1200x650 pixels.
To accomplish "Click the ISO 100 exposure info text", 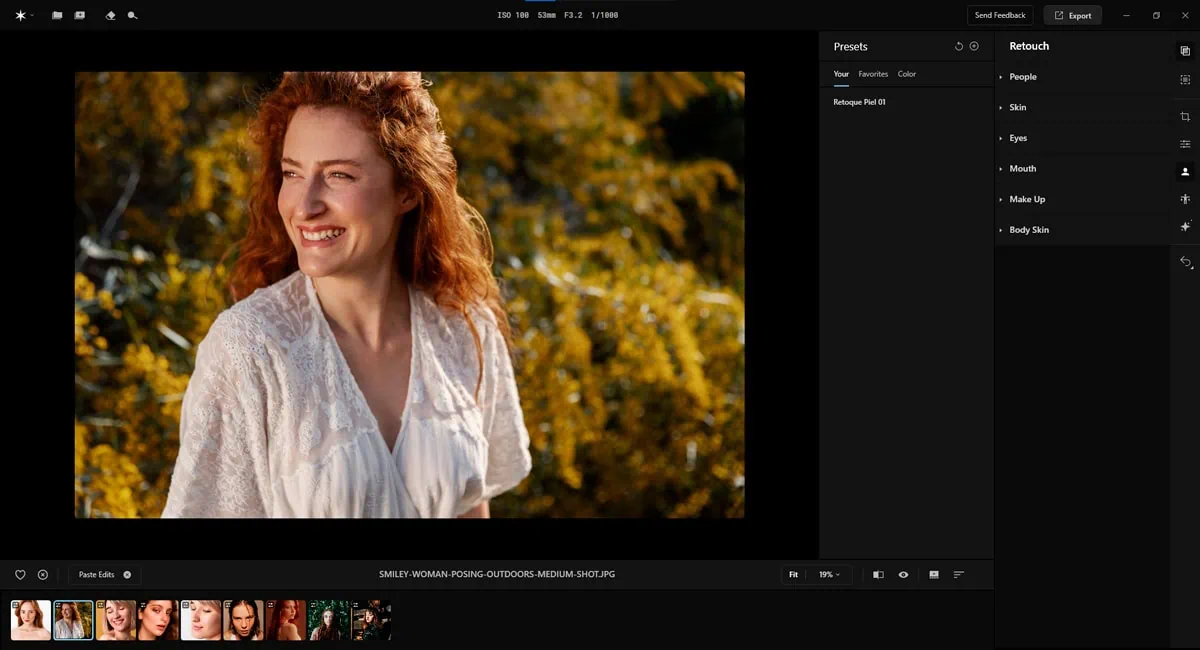I will click(x=513, y=16).
